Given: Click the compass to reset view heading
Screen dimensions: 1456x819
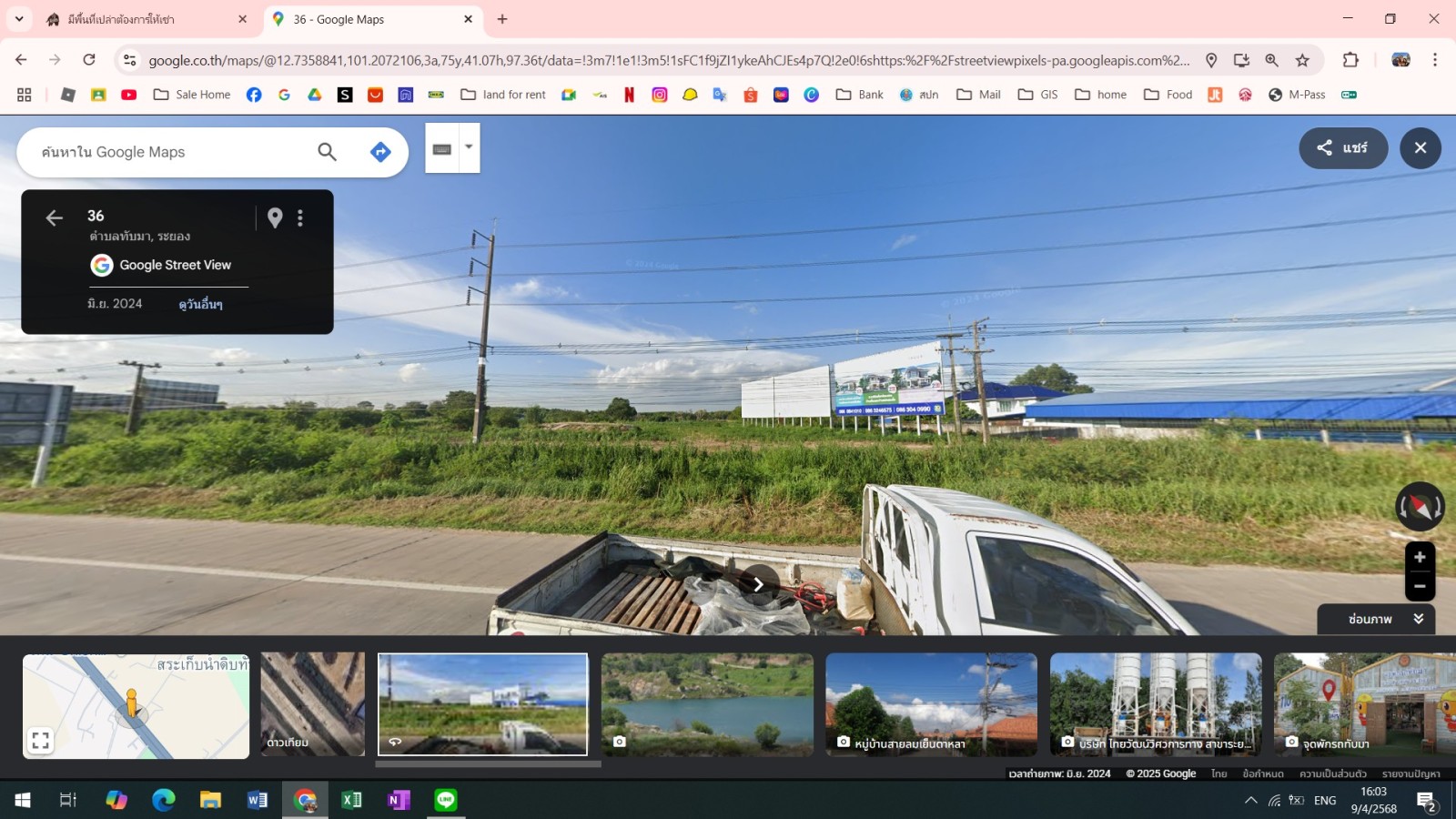Looking at the screenshot, I should tap(1420, 507).
